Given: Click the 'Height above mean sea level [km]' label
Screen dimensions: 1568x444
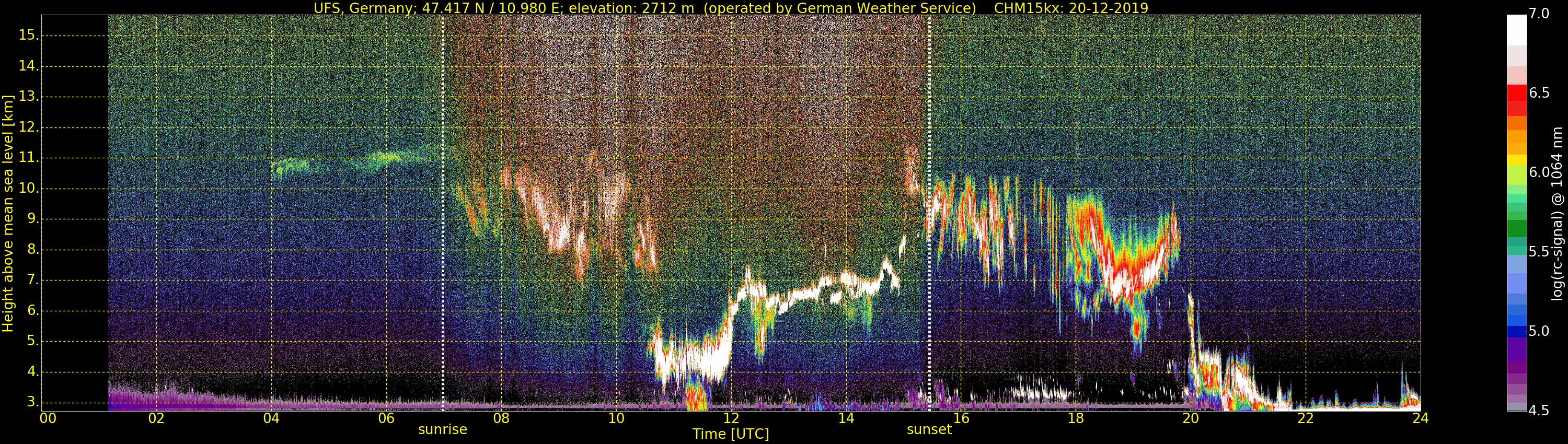Looking at the screenshot, I should pos(8,214).
